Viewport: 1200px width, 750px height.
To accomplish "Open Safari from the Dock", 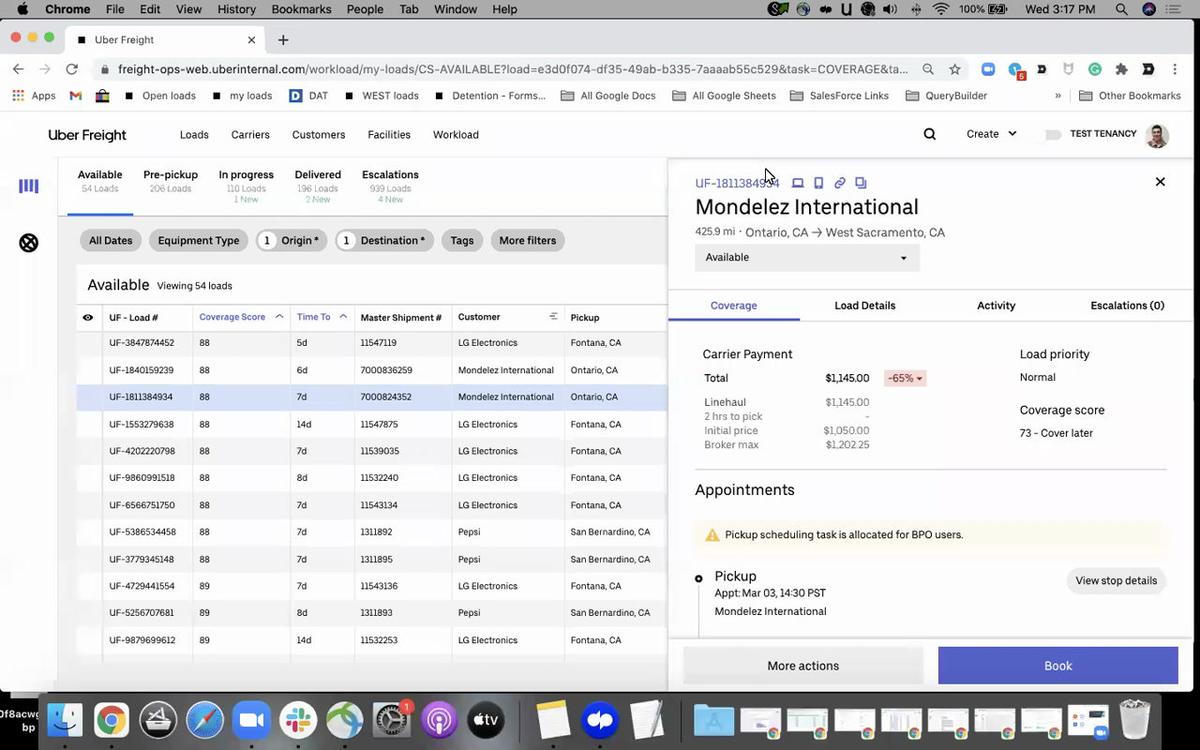I will pyautogui.click(x=204, y=720).
